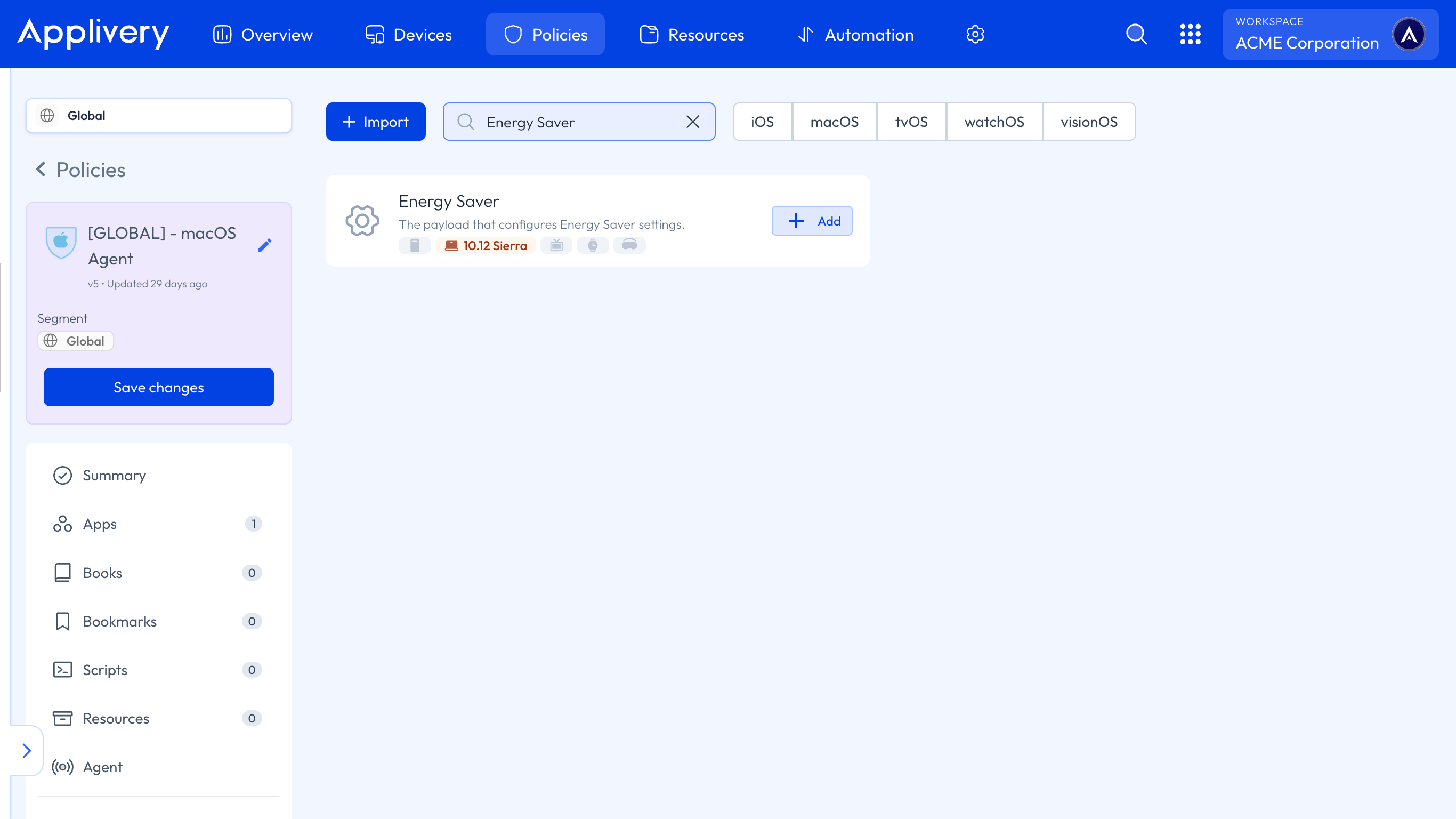Open the Devices navigation tab
Image resolution: width=1456 pixels, height=819 pixels.
(408, 35)
